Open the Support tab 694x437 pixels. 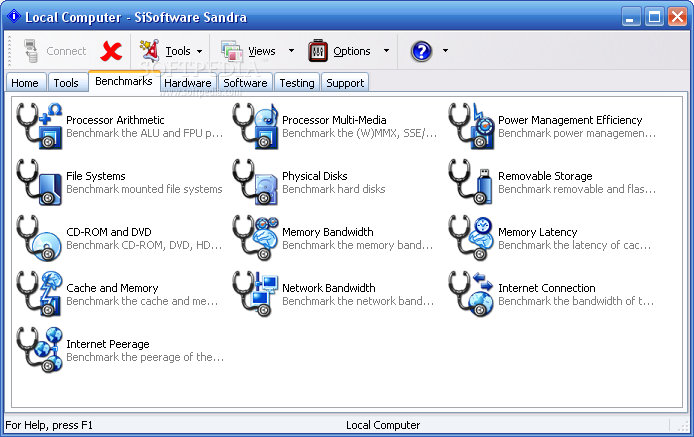(x=345, y=83)
